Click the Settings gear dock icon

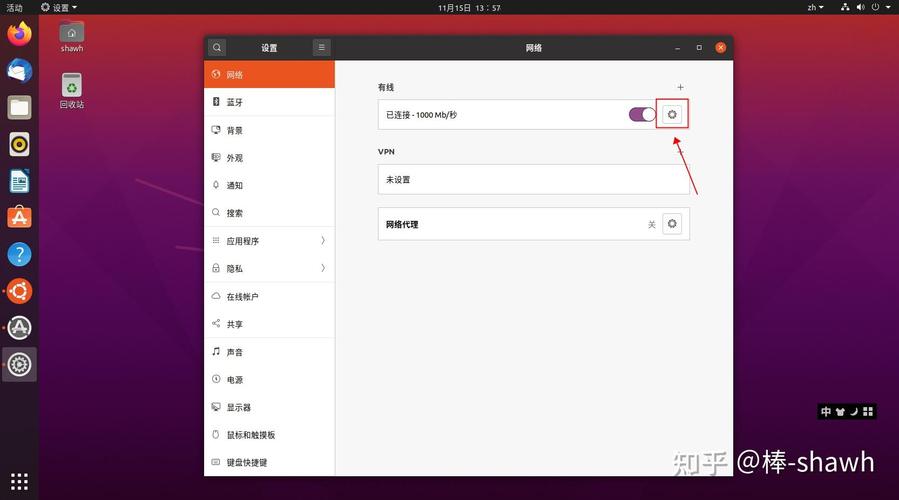19,364
